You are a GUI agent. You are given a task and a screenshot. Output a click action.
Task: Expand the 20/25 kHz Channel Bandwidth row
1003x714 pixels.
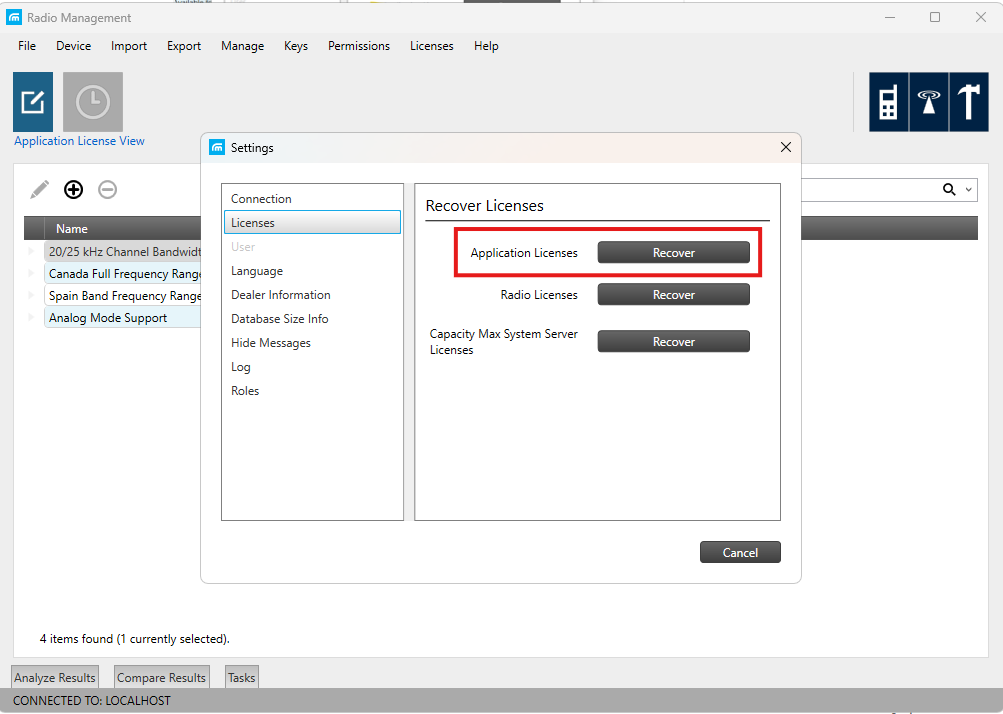pos(31,251)
